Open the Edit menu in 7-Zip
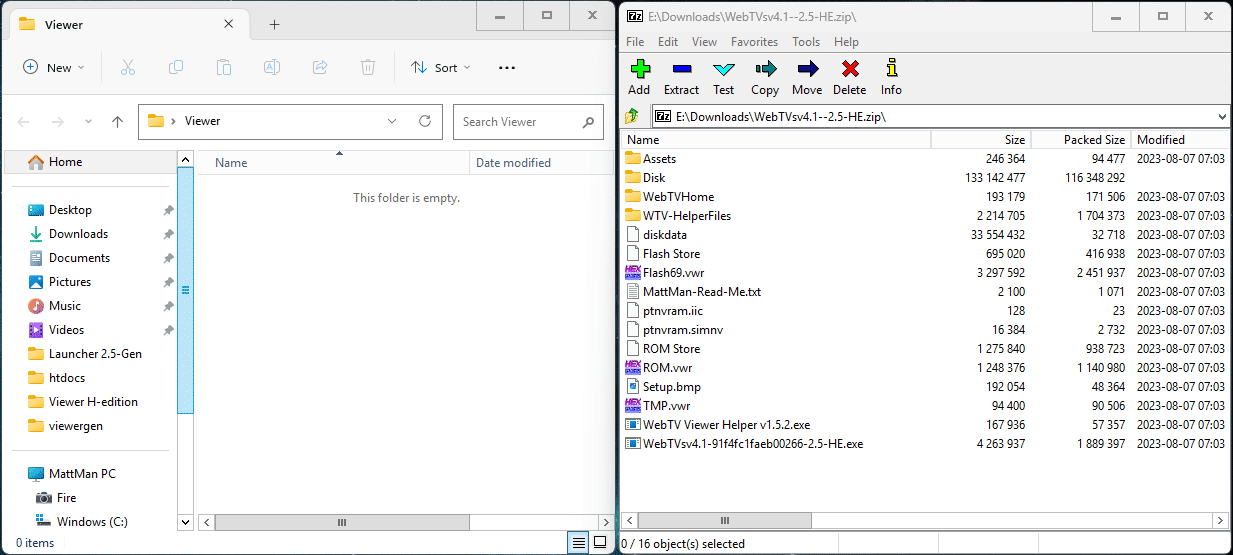This screenshot has height=555, width=1233. 668,42
